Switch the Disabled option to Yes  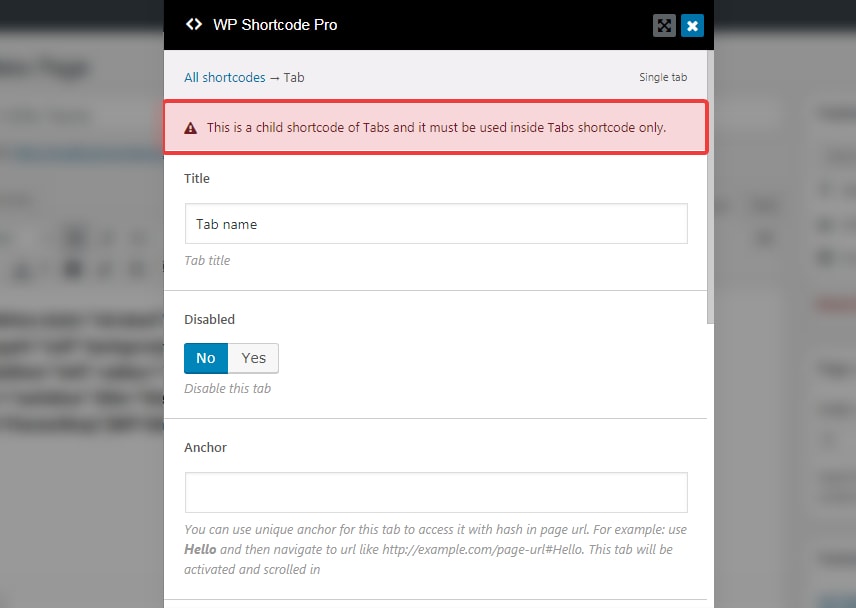(x=254, y=358)
